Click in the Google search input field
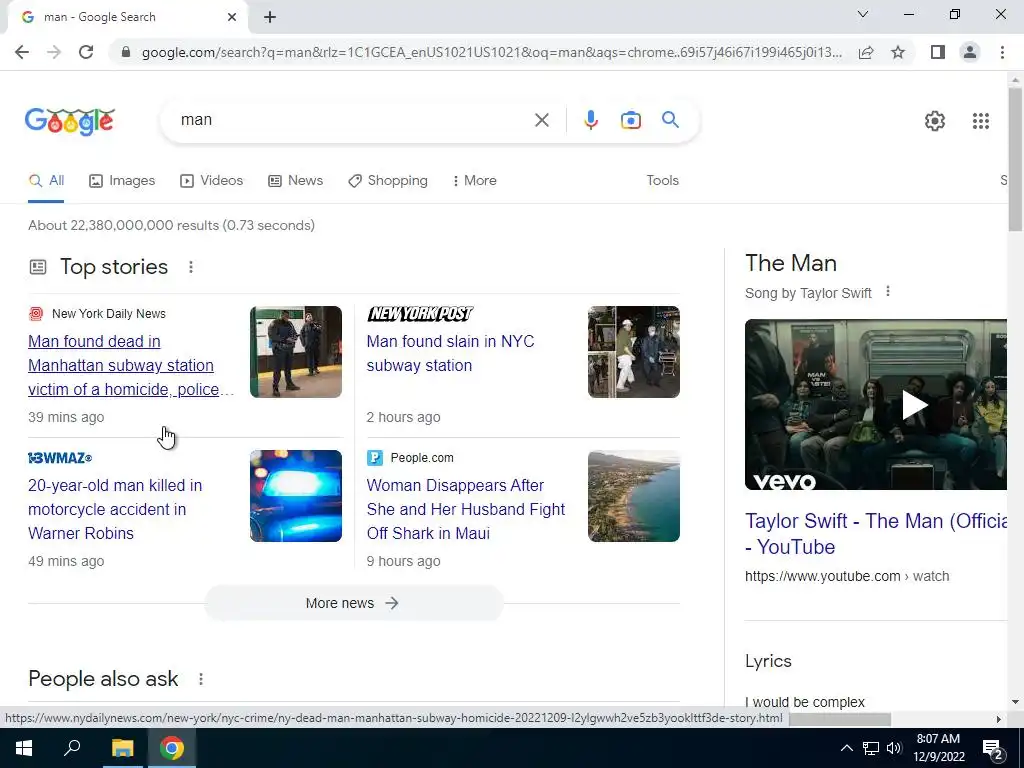 (353, 120)
